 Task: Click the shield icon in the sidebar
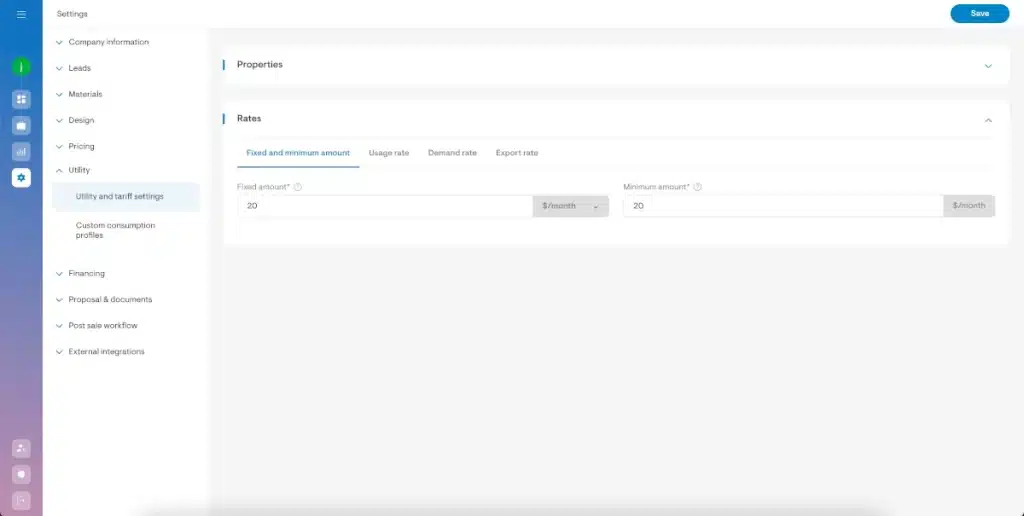pyautogui.click(x=21, y=475)
